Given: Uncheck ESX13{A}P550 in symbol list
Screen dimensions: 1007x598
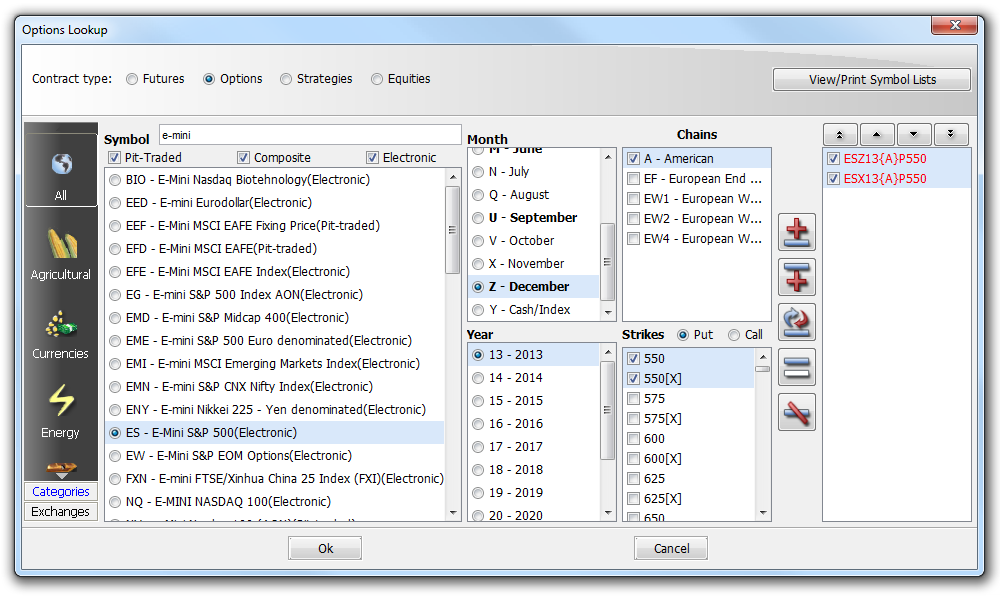Looking at the screenshot, I should (x=834, y=179).
